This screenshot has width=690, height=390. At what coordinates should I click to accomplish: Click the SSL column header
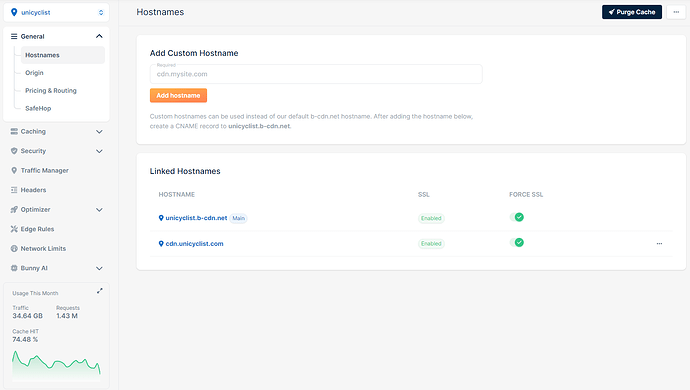(424, 194)
